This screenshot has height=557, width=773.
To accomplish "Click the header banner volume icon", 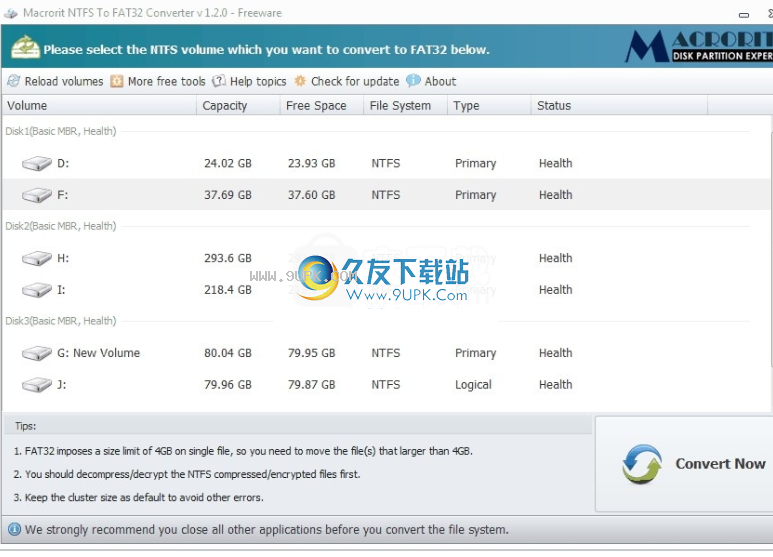I will tap(26, 47).
